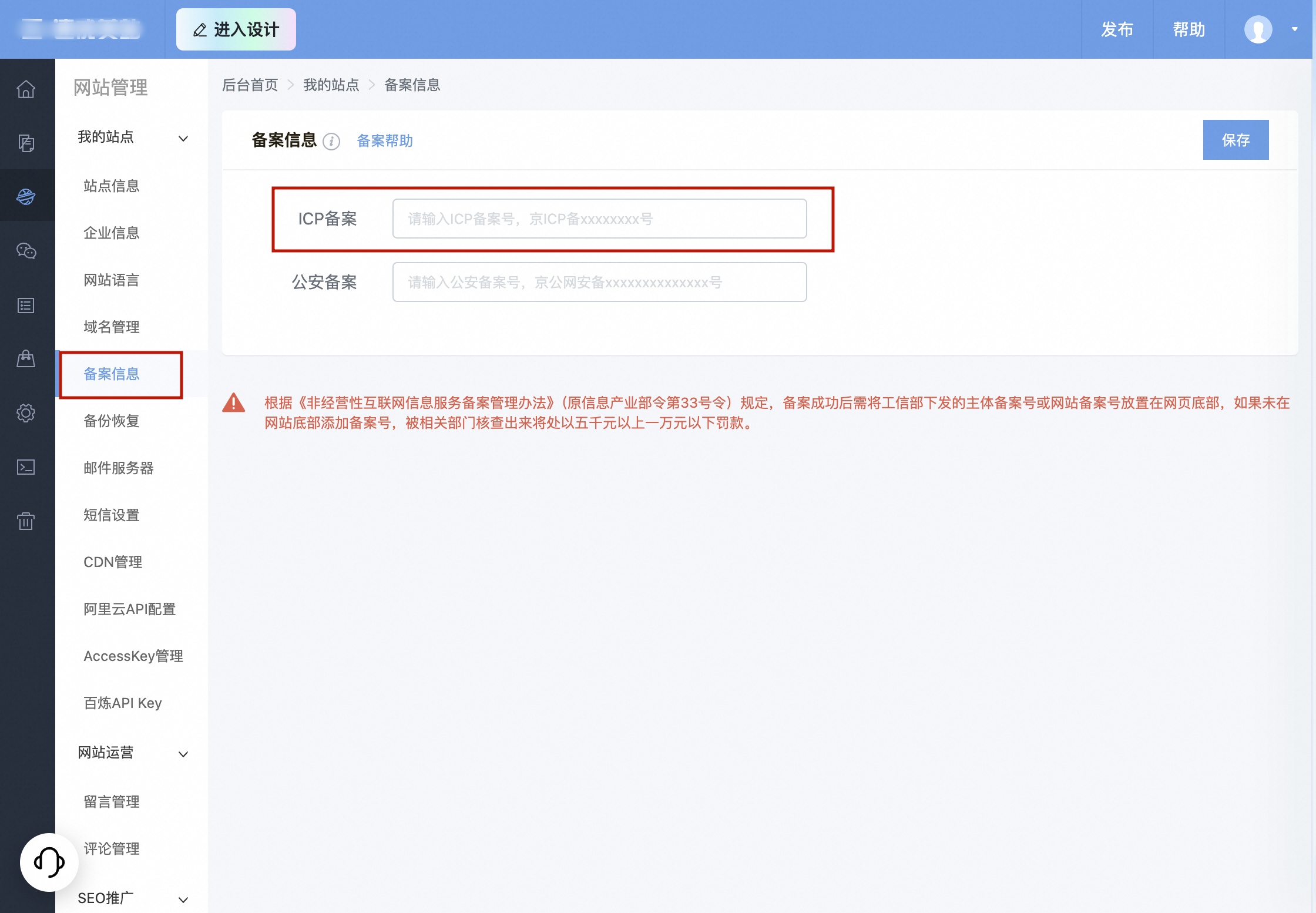Click the ICP备案 number input field

599,219
